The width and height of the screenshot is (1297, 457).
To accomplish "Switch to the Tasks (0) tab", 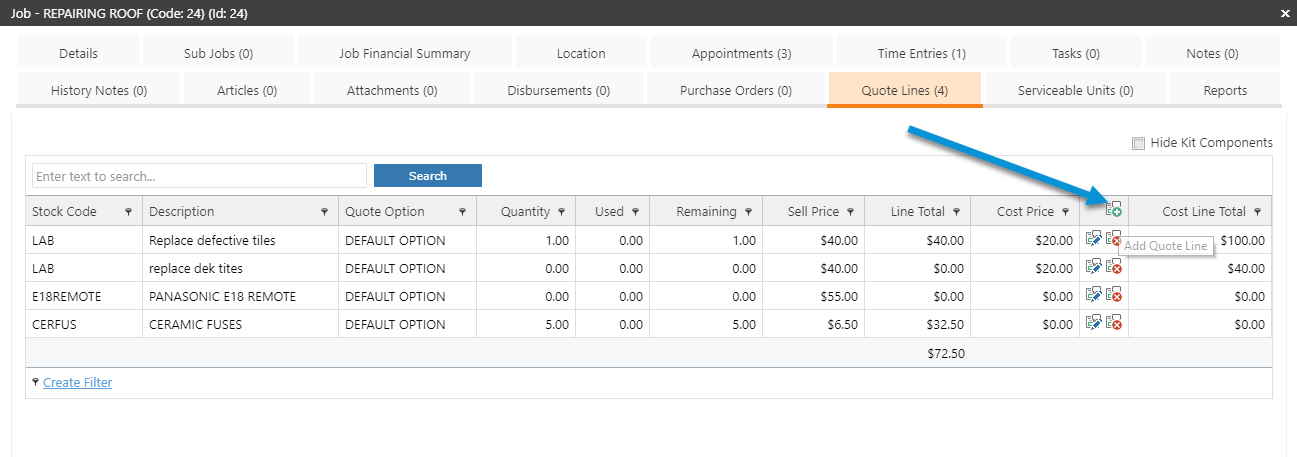I will point(1076,53).
